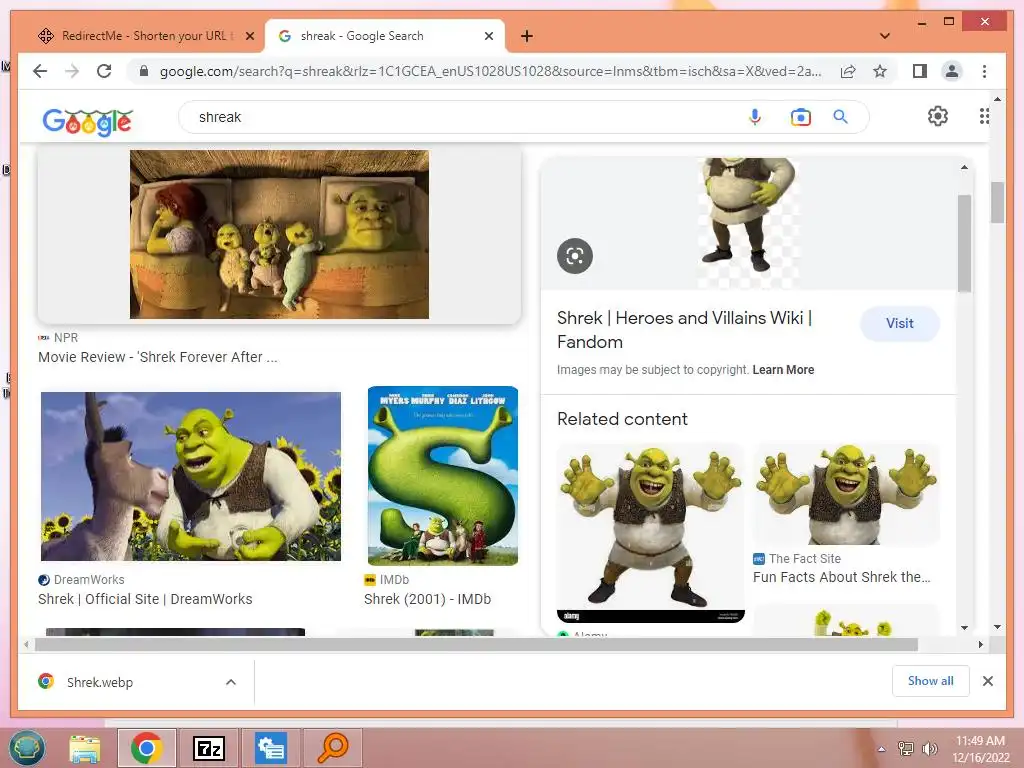Open the network tray icon

point(905,748)
